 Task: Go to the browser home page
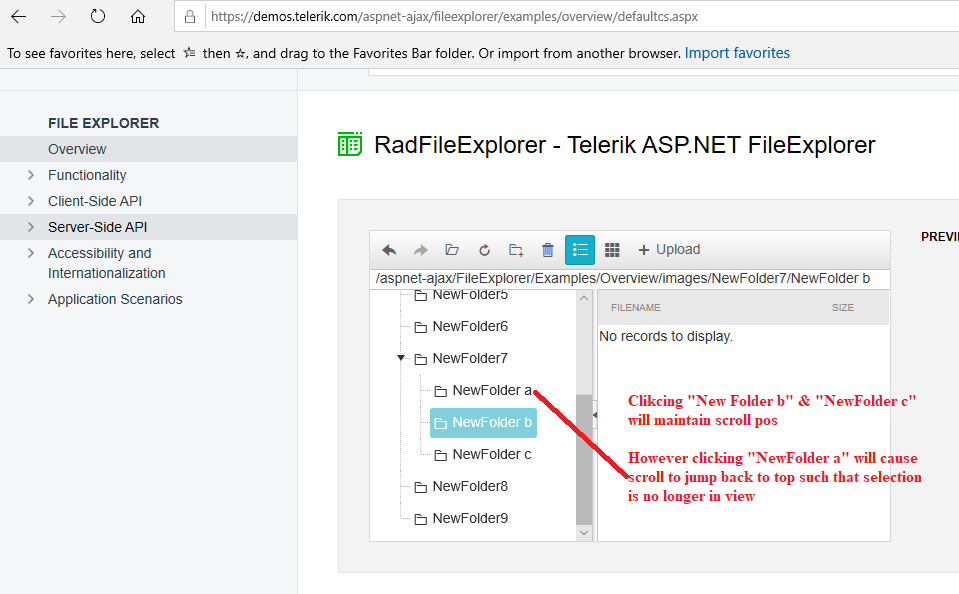click(x=138, y=17)
